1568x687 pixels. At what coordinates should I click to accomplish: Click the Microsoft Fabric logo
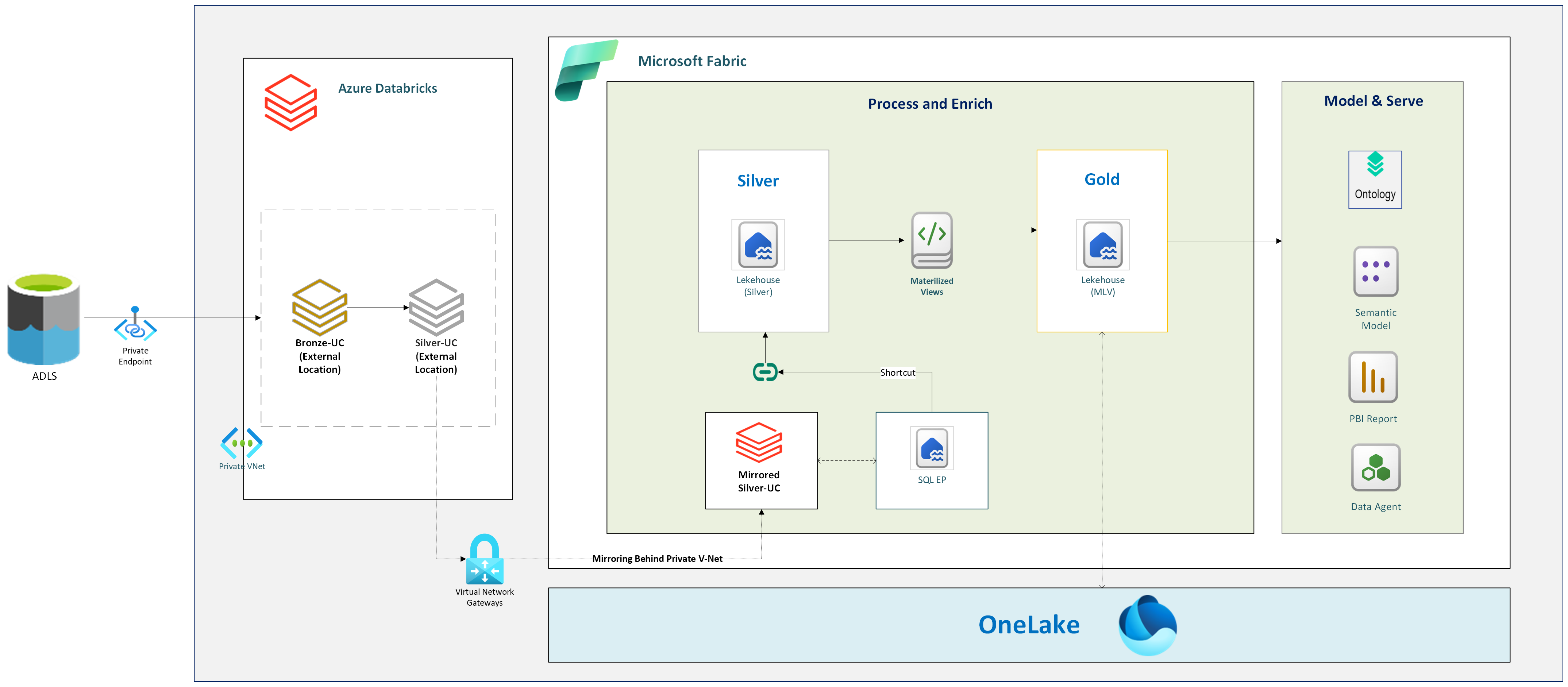pyautogui.click(x=586, y=70)
